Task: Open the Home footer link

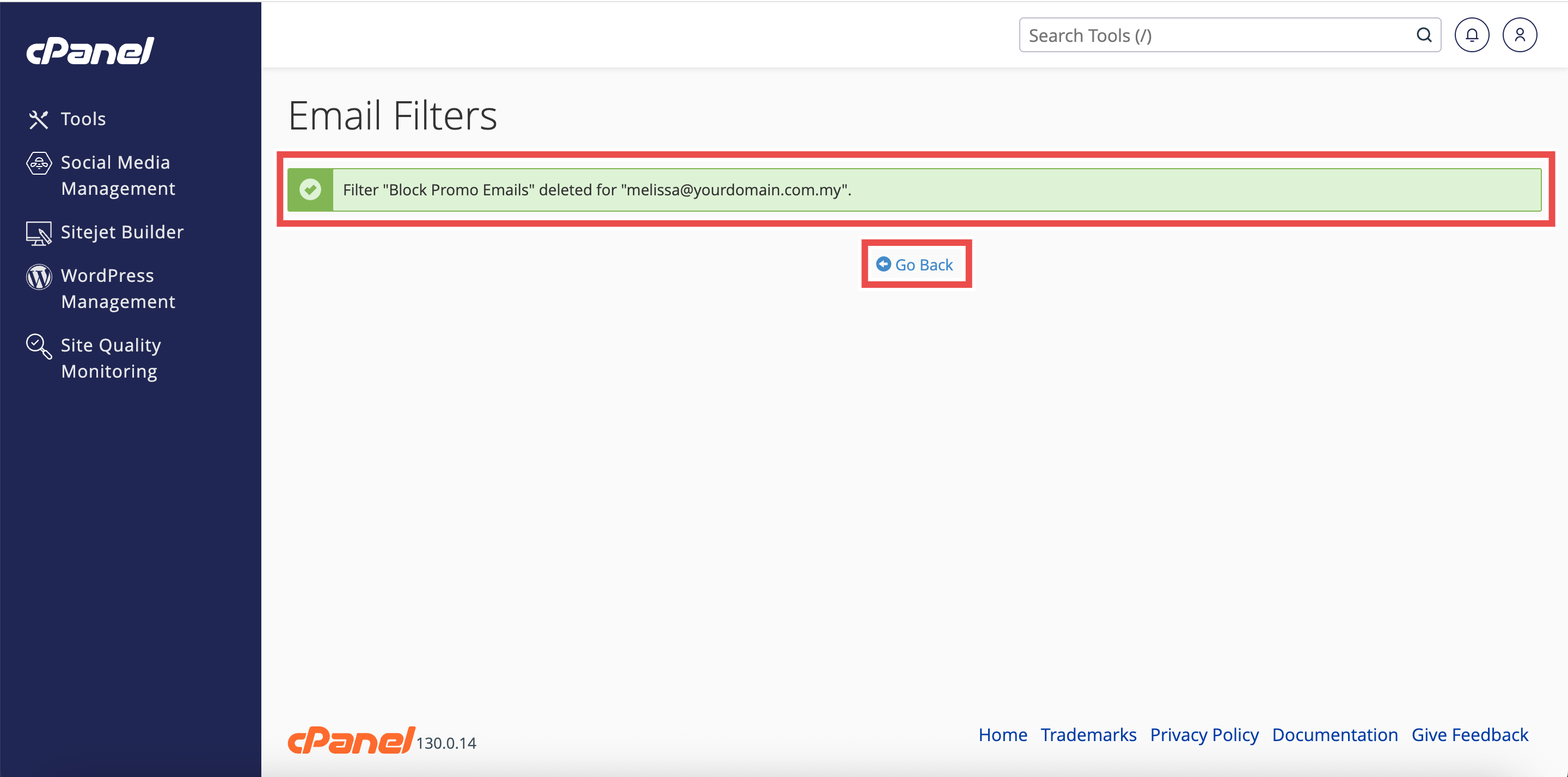Action: [x=1002, y=735]
